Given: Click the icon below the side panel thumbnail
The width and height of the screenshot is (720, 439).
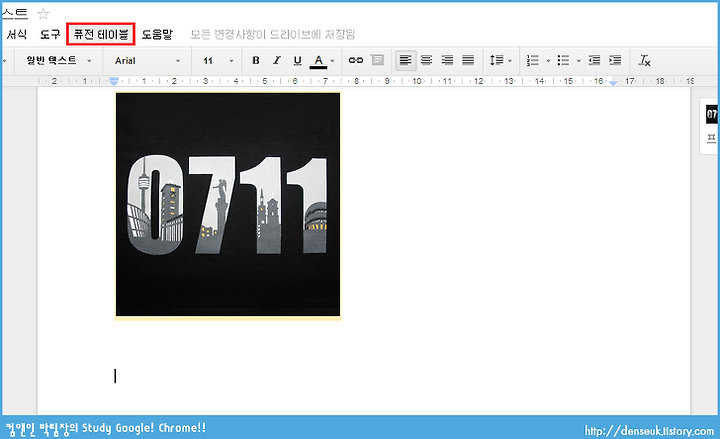Looking at the screenshot, I should click(x=711, y=138).
